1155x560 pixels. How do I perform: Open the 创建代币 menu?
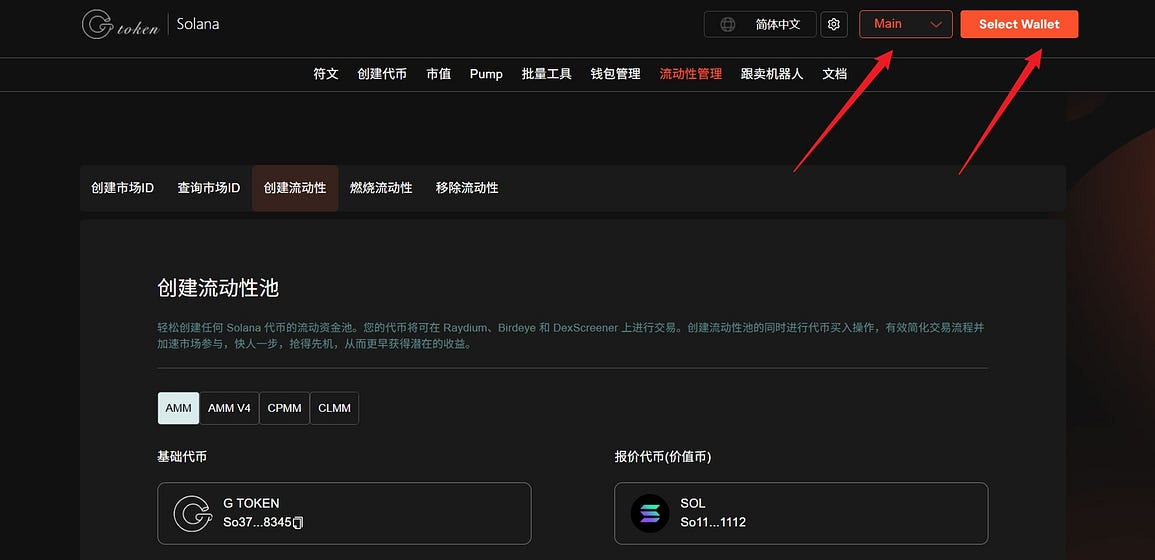point(382,74)
